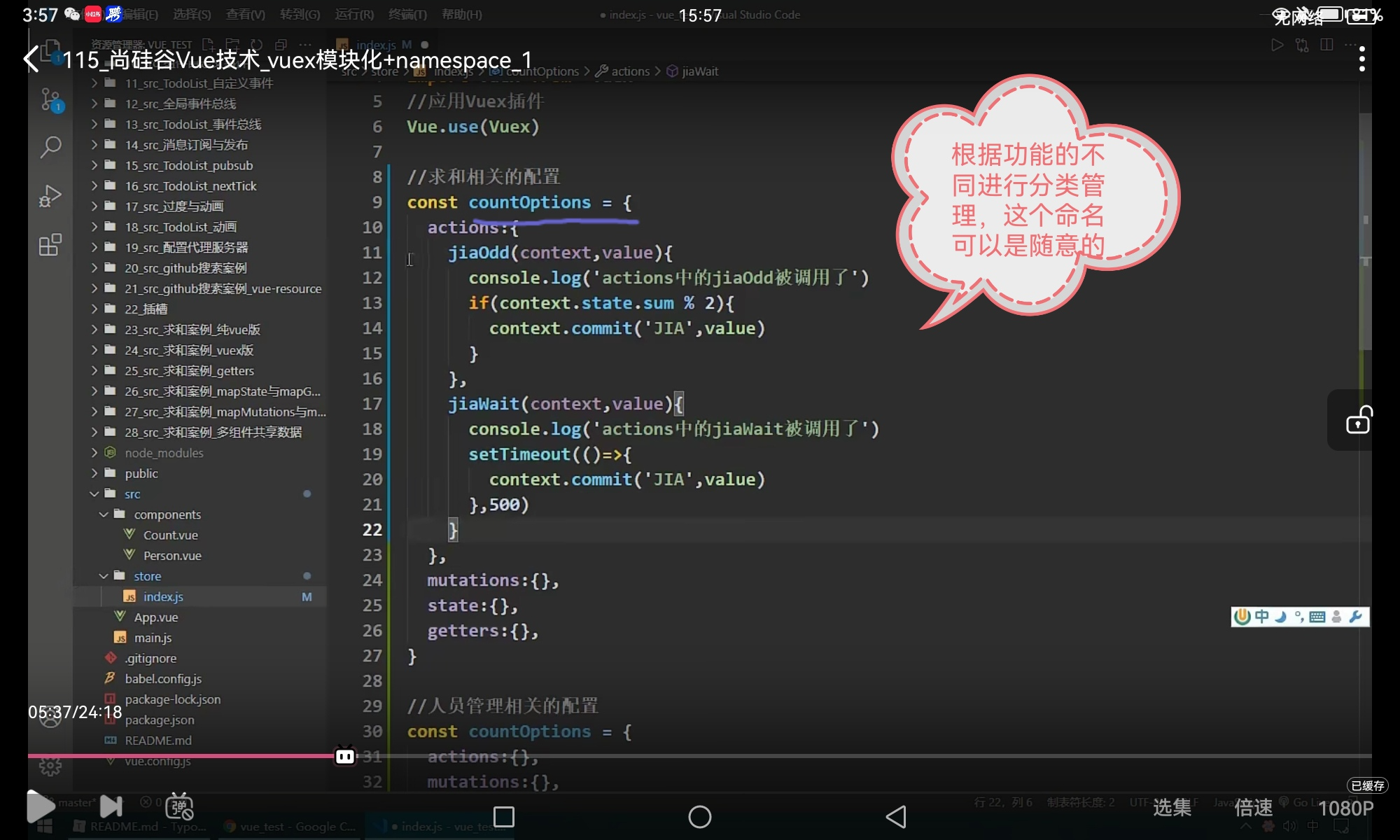This screenshot has width=1400, height=840.
Task: Skip to the next episode
Action: point(111,806)
